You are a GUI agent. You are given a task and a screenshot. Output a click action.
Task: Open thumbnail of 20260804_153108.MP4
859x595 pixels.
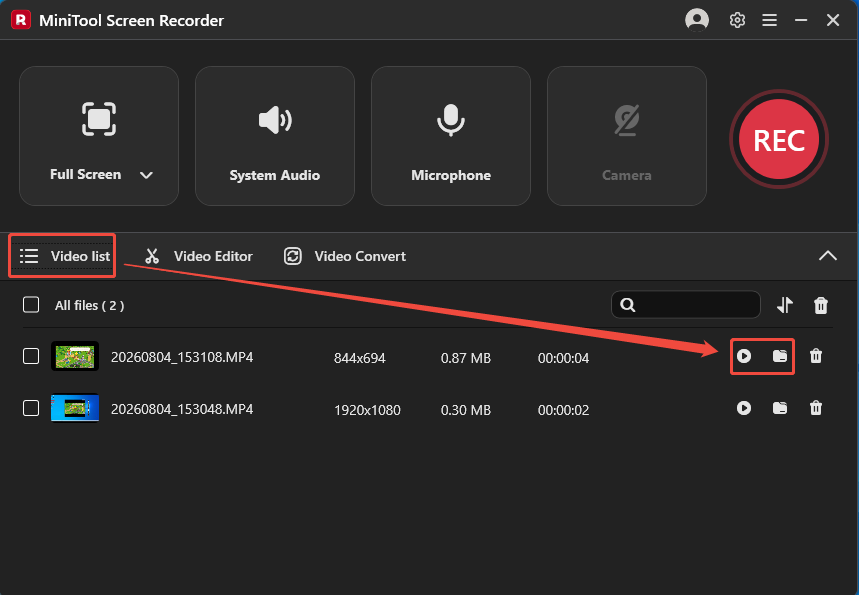pyautogui.click(x=75, y=356)
